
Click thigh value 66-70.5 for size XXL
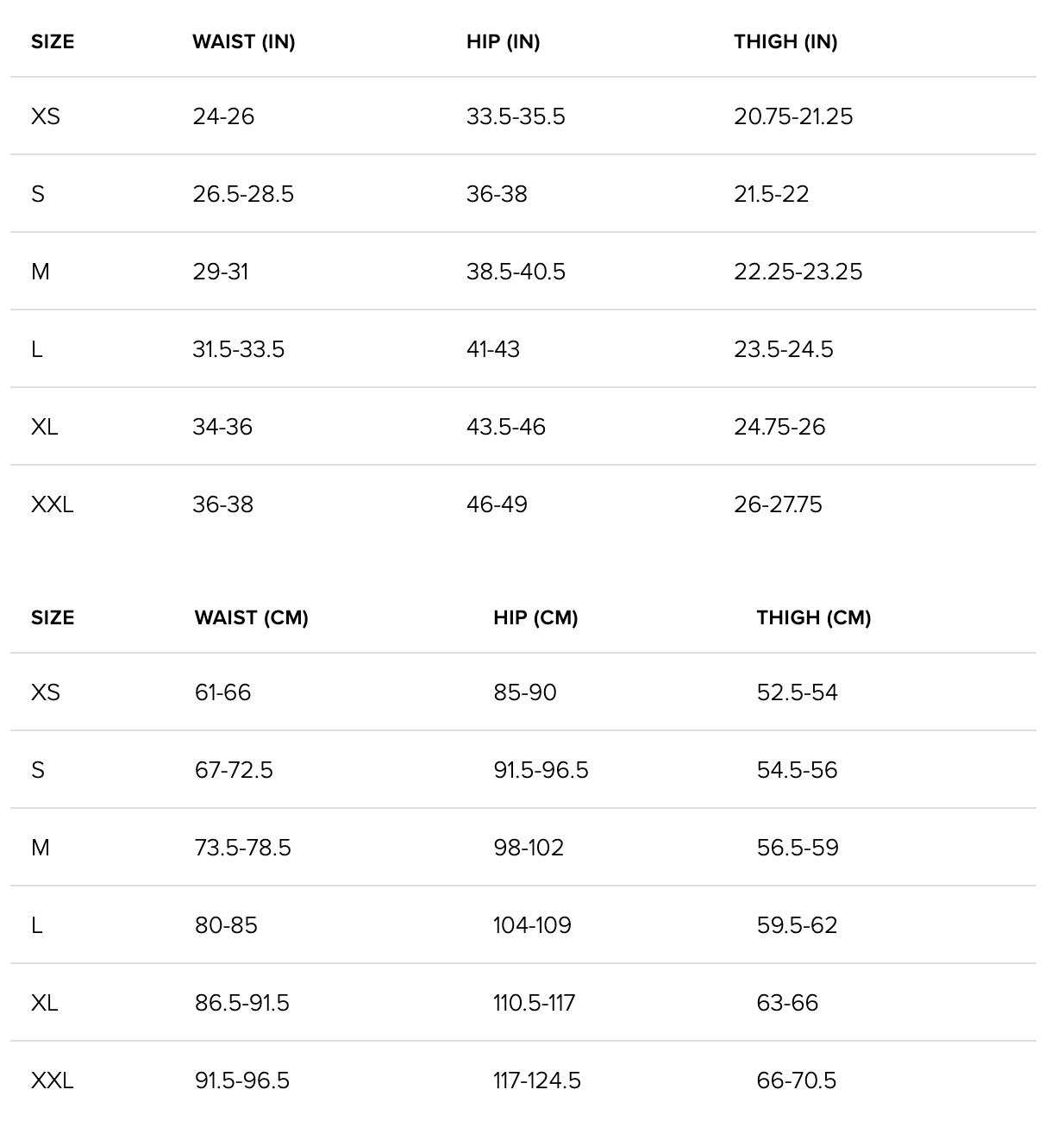[796, 1080]
